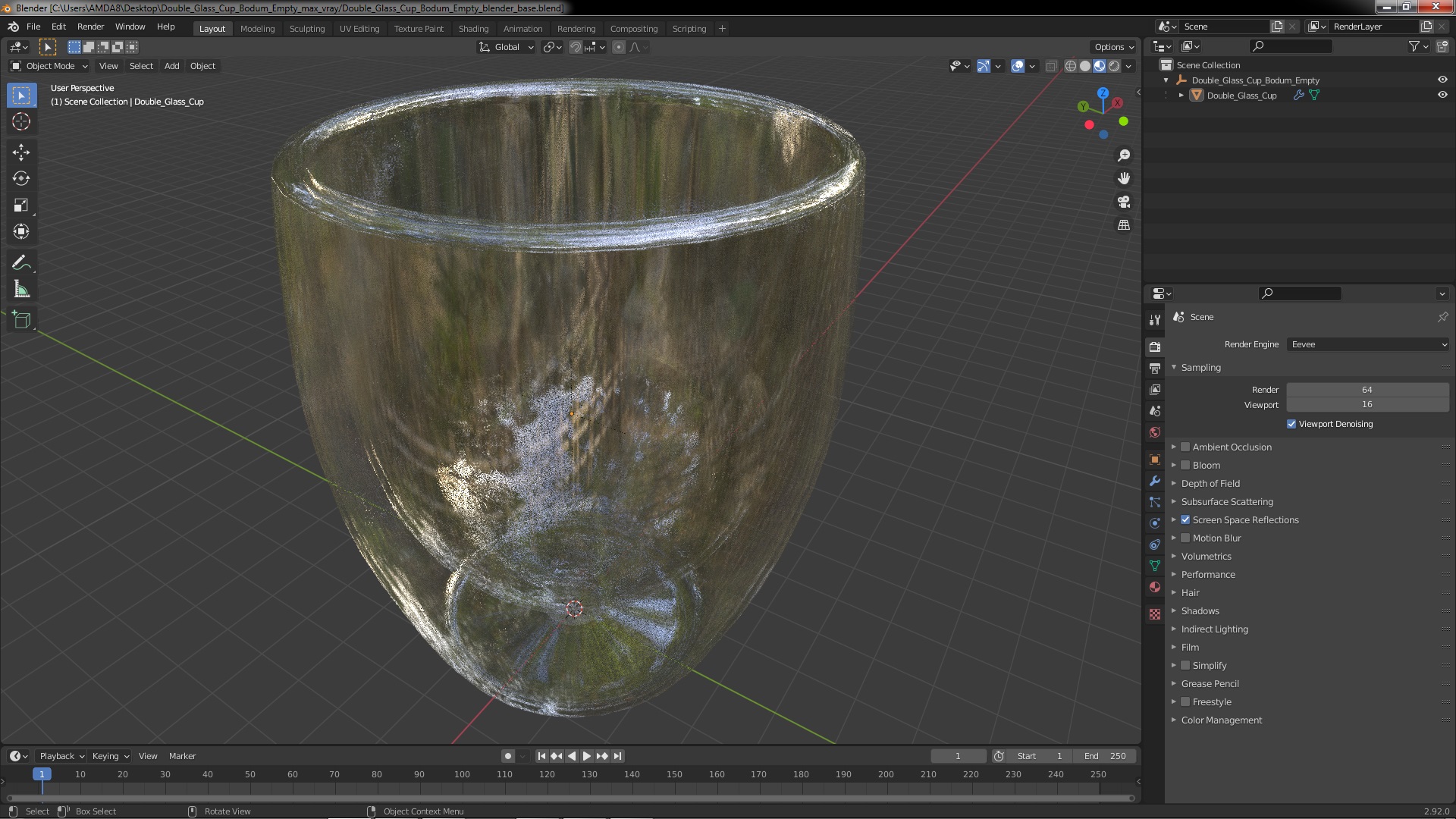Open the Render menu
Image resolution: width=1456 pixels, height=819 pixels.
point(90,27)
